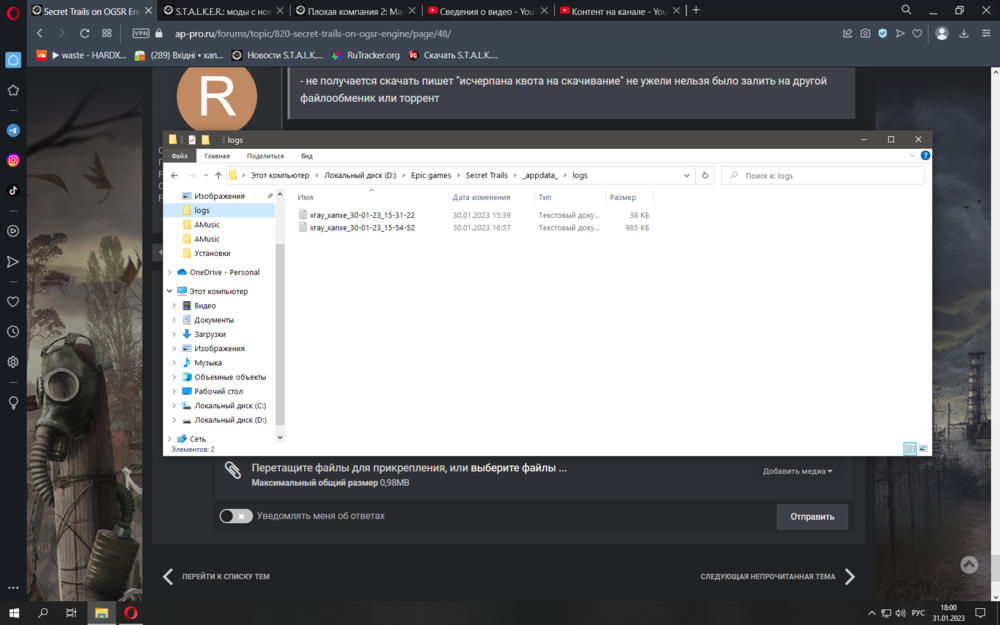Open the Opera downloads icon

click(x=964, y=33)
